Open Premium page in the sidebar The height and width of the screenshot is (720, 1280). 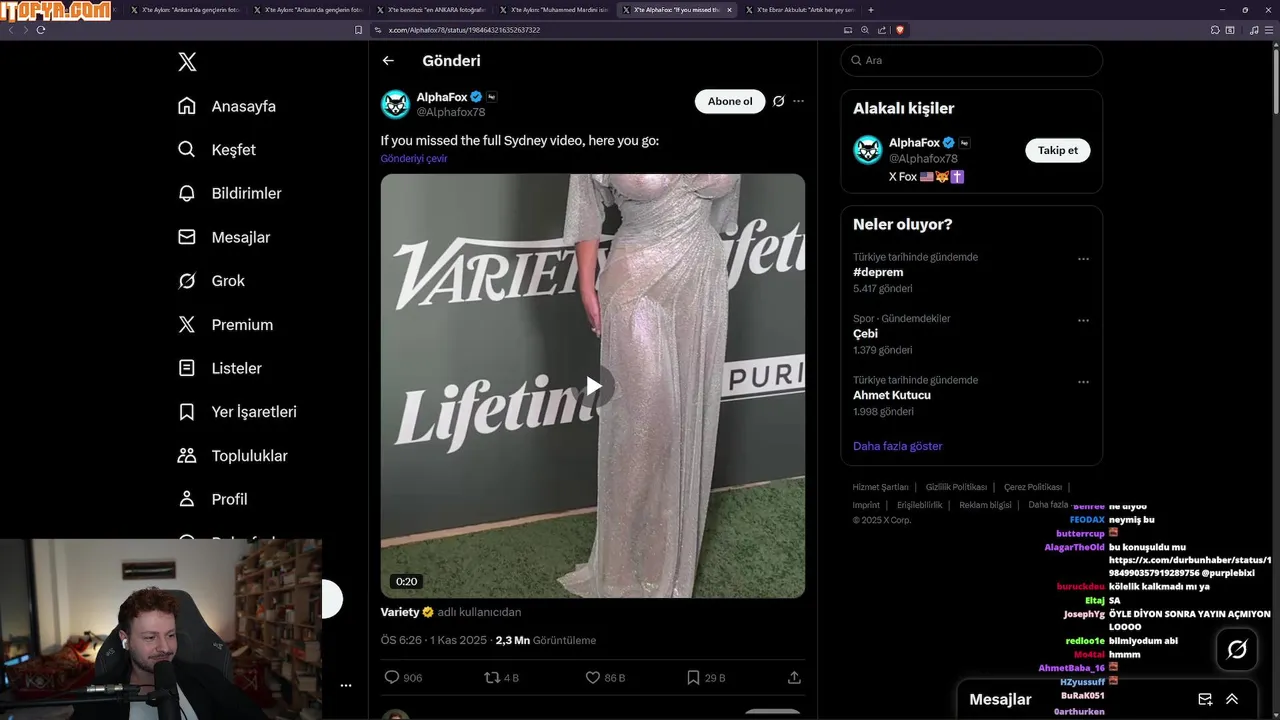(x=225, y=325)
